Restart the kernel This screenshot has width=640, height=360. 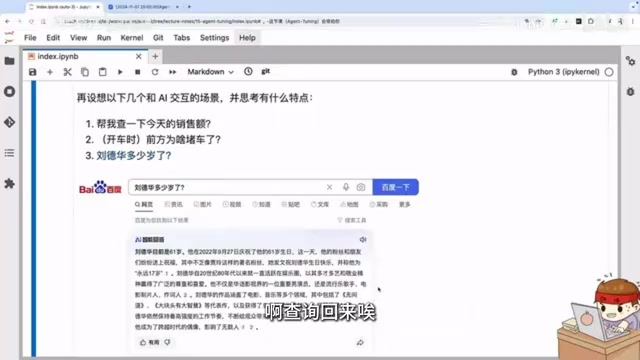[155, 72]
